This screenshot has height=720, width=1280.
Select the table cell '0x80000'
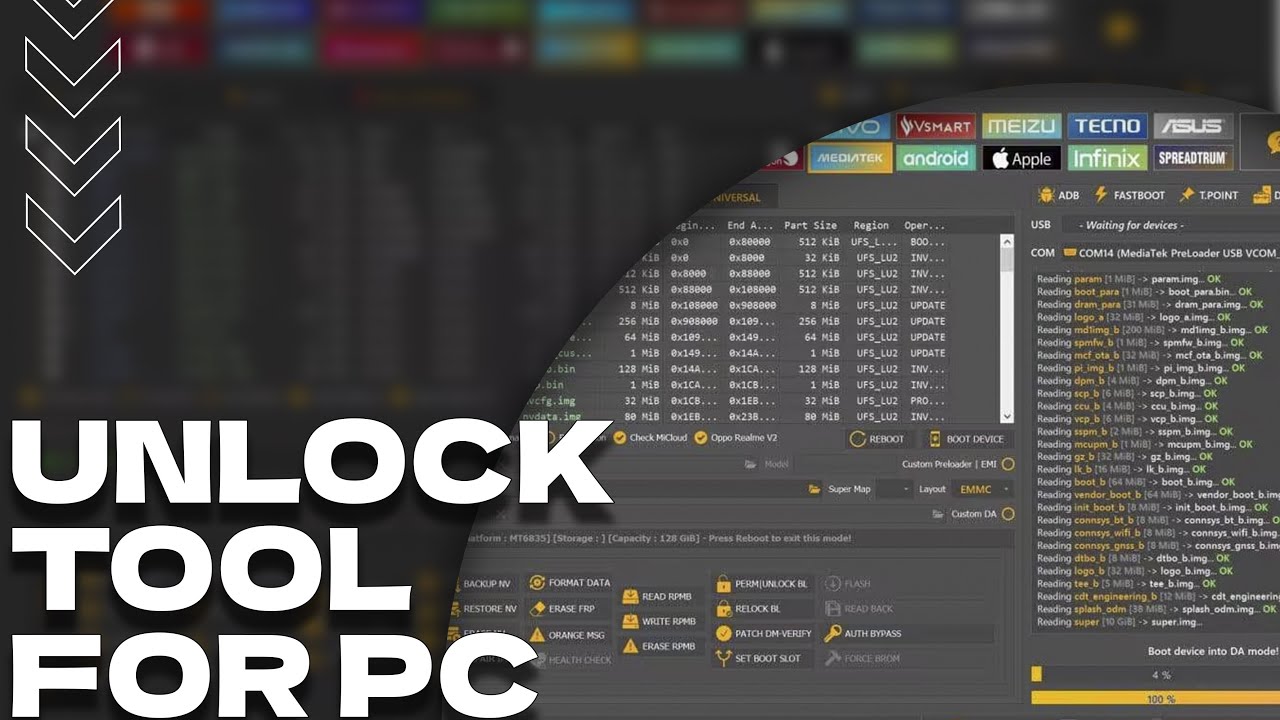tap(748, 242)
